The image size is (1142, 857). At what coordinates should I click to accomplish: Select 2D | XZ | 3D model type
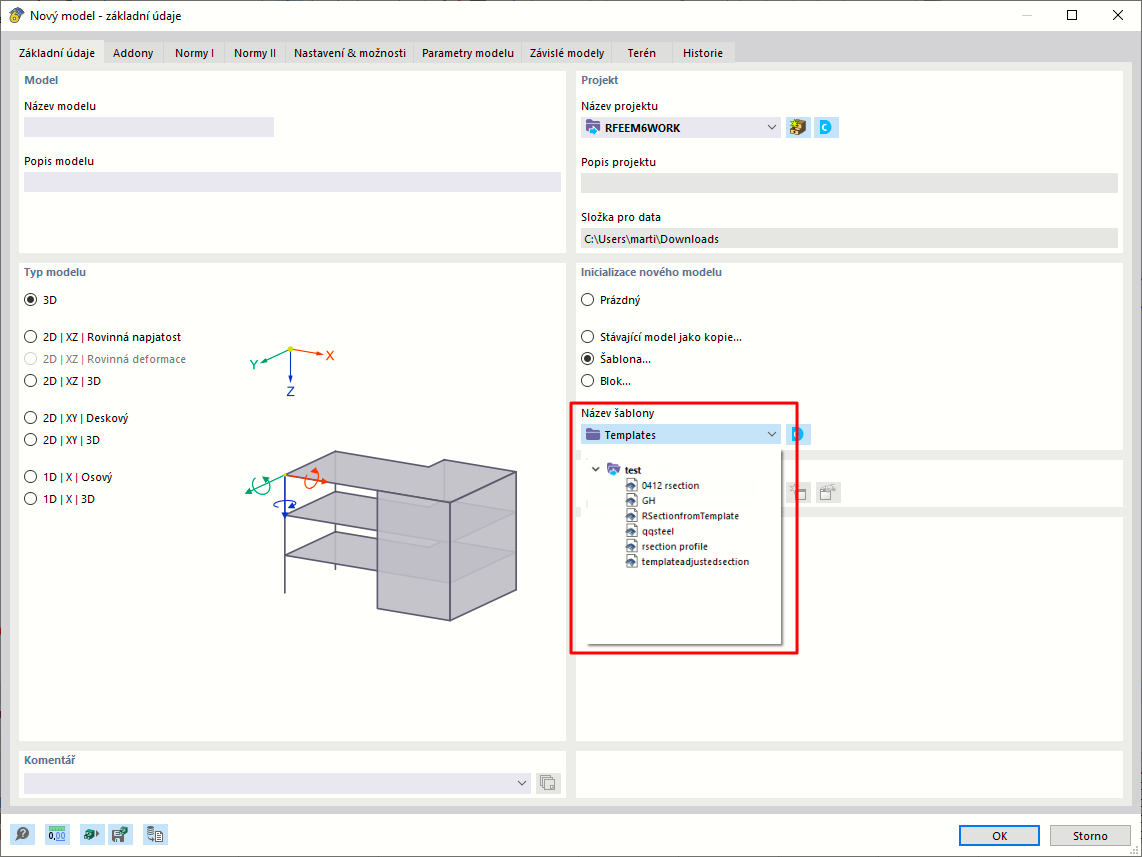31,381
